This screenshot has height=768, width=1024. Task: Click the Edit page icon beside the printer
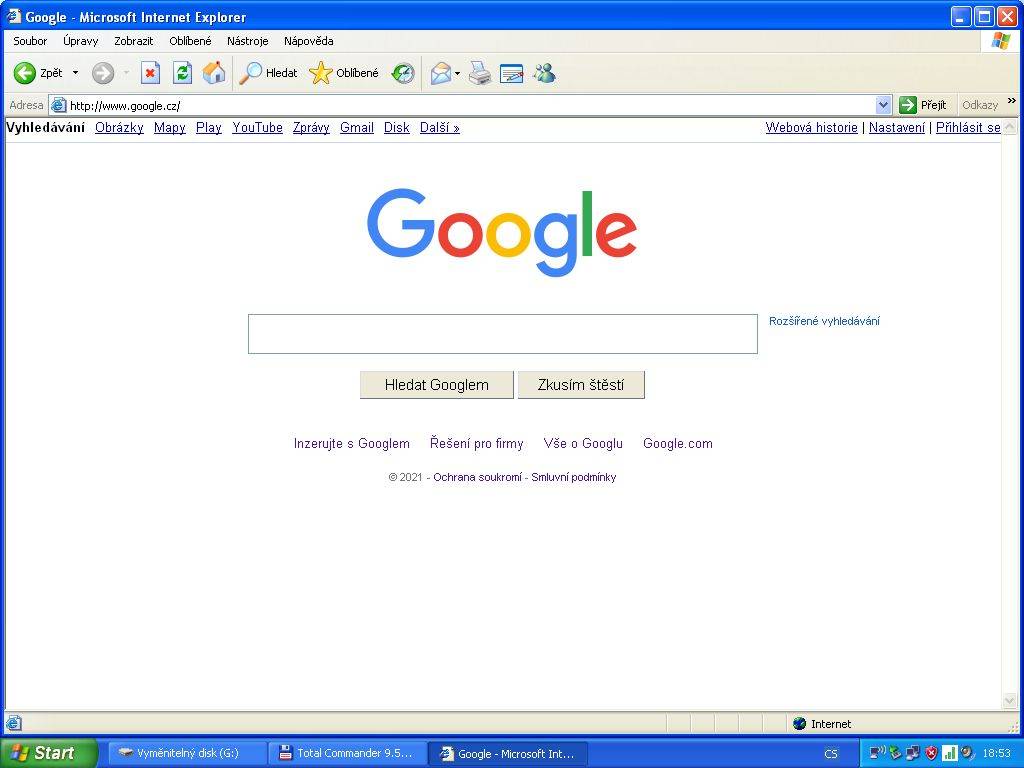click(511, 73)
